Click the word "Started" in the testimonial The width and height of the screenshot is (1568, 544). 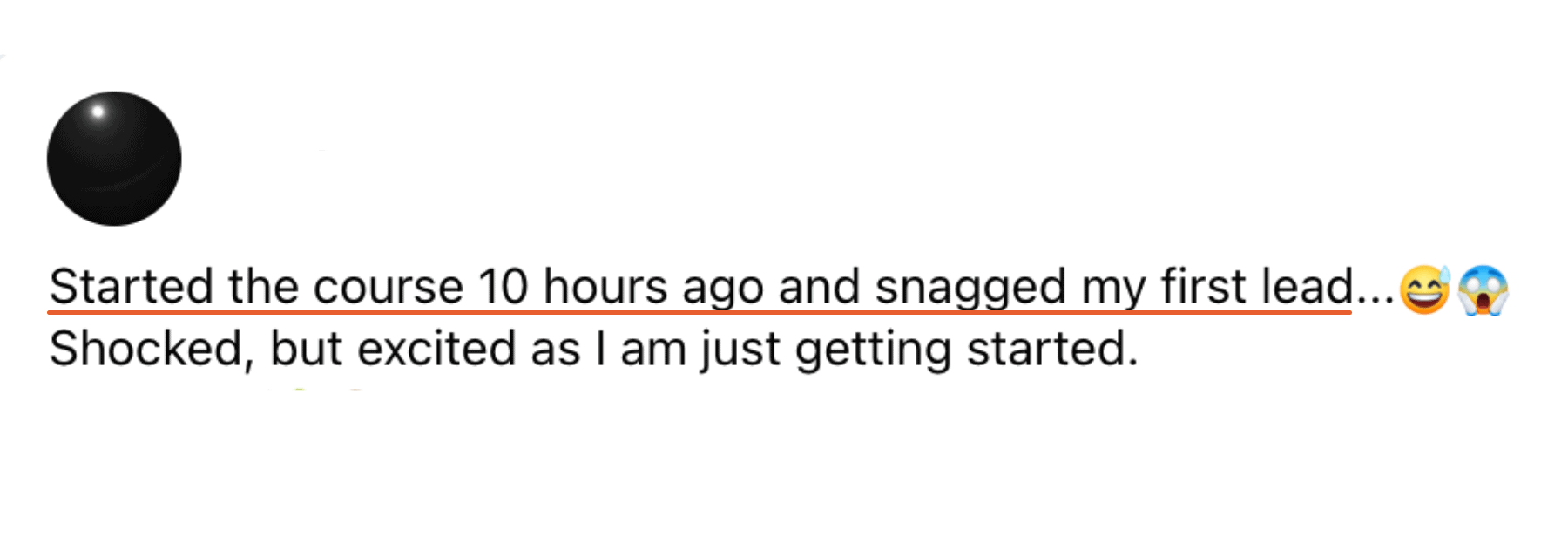pos(131,287)
